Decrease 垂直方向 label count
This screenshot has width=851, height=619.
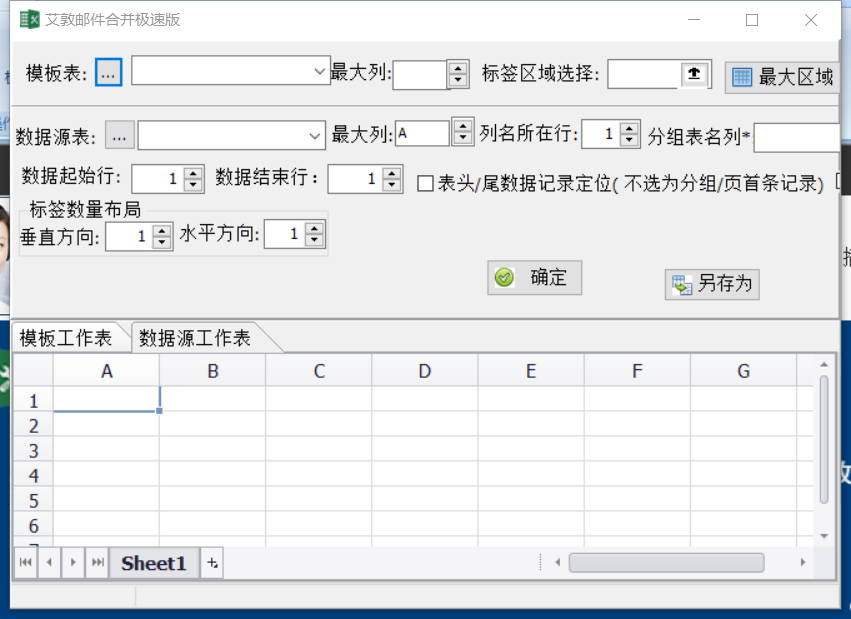pyautogui.click(x=162, y=243)
